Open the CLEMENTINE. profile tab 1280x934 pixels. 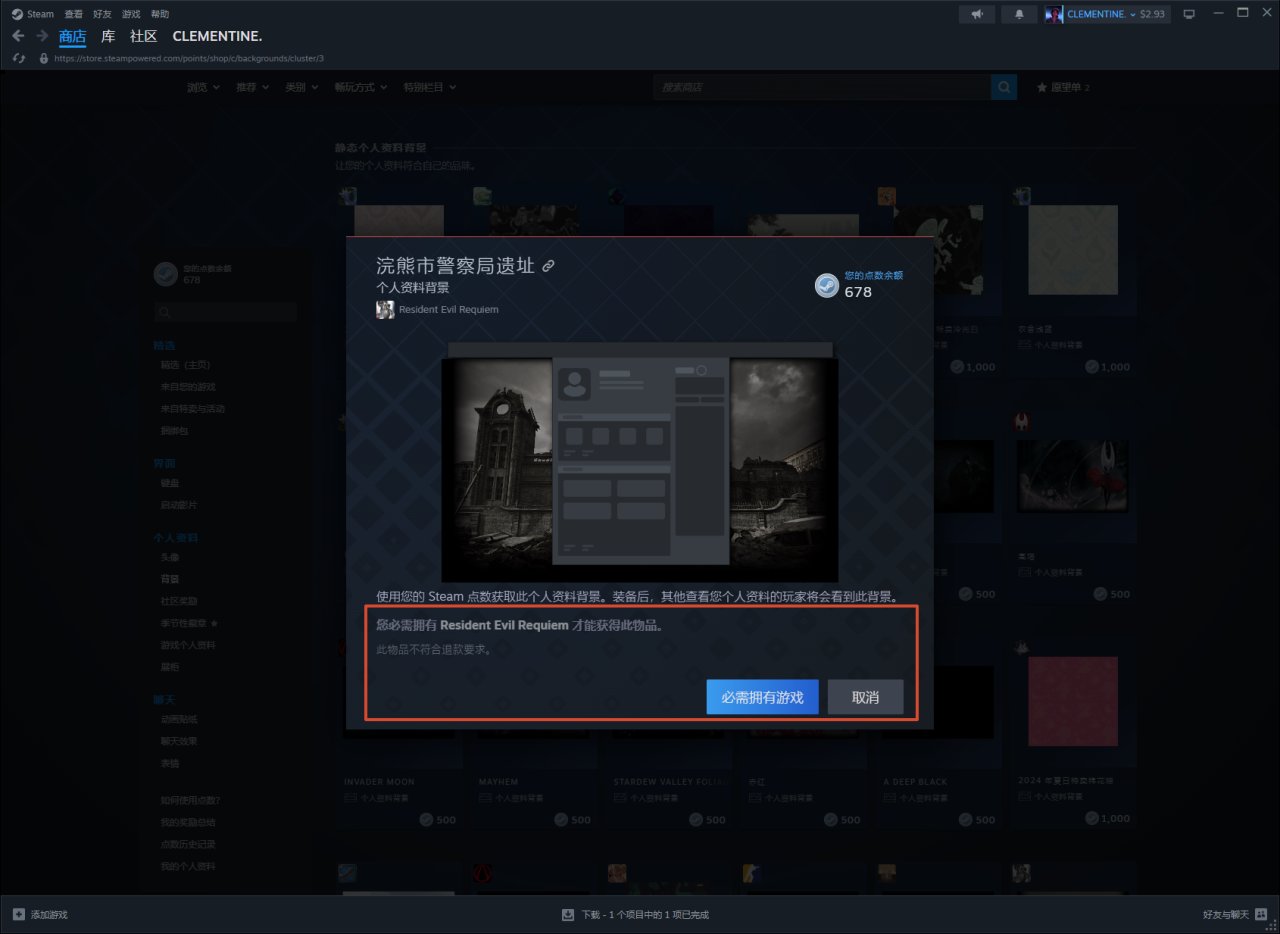[217, 36]
